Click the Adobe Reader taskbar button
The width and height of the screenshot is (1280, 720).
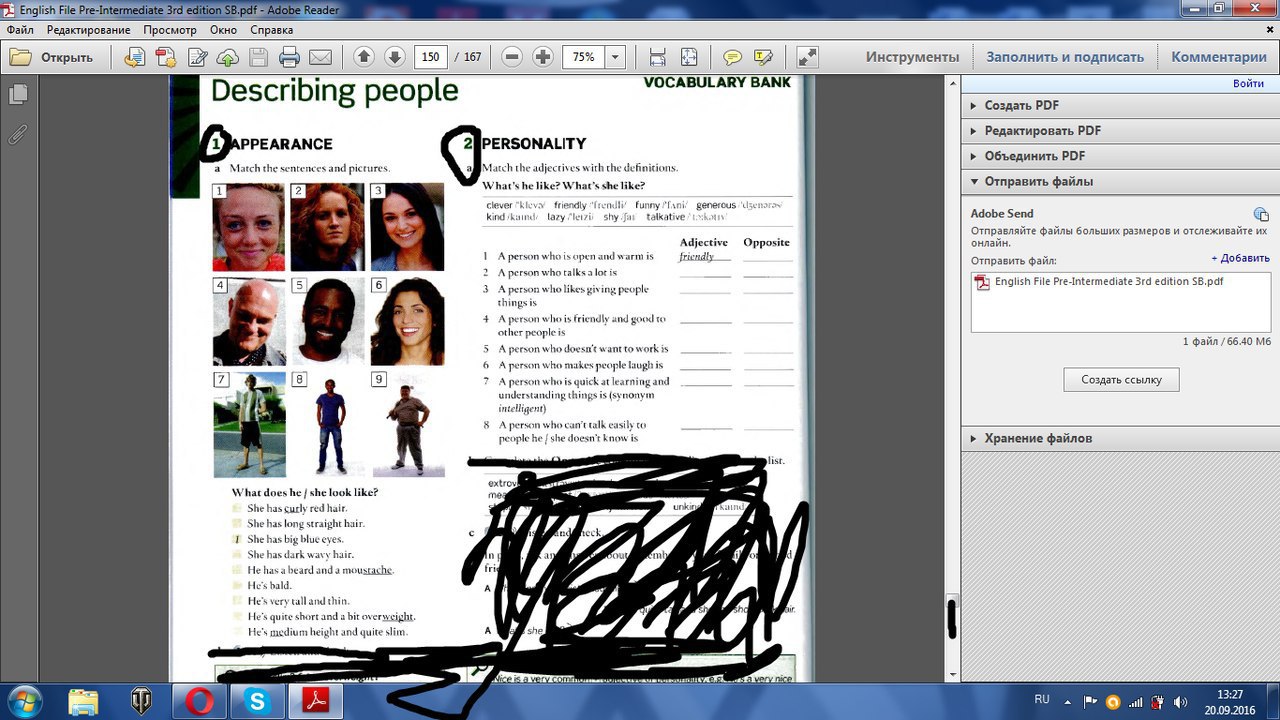click(x=316, y=701)
